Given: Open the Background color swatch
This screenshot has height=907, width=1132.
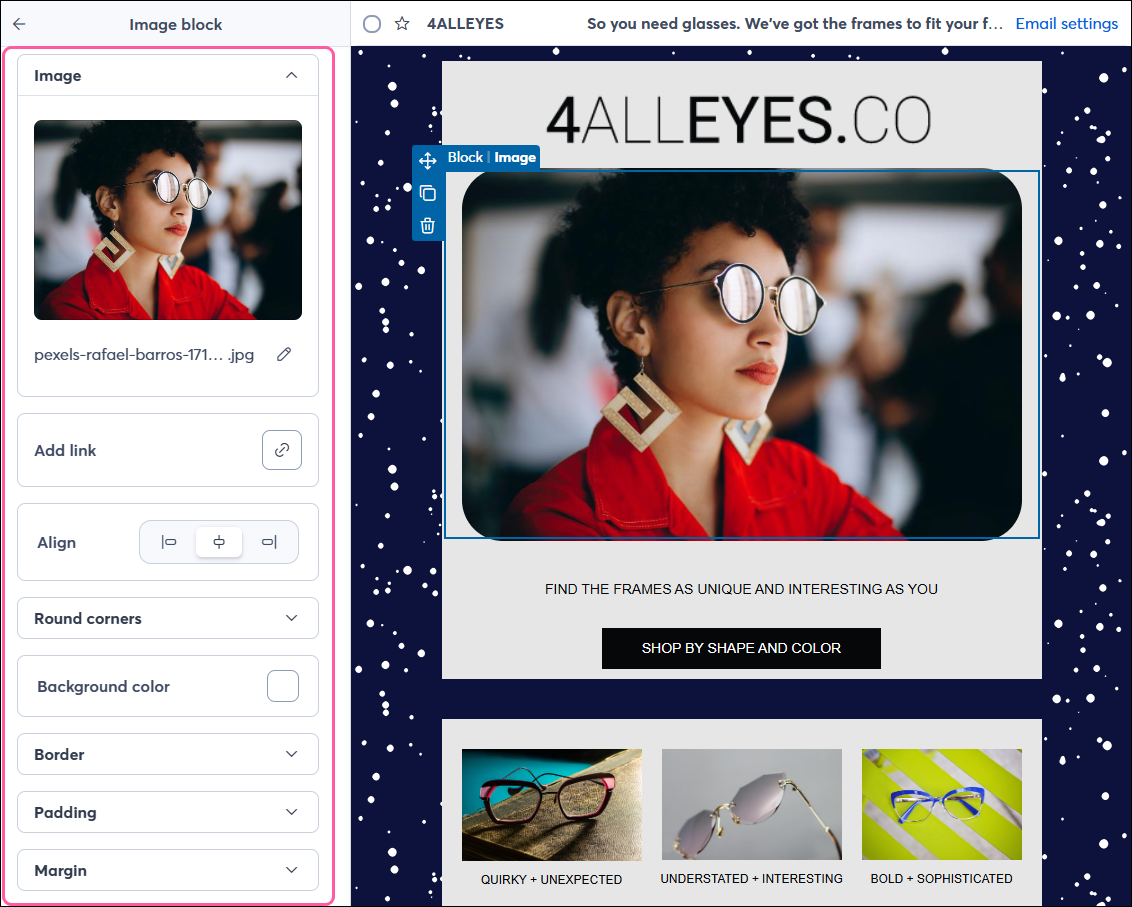Looking at the screenshot, I should [x=283, y=686].
